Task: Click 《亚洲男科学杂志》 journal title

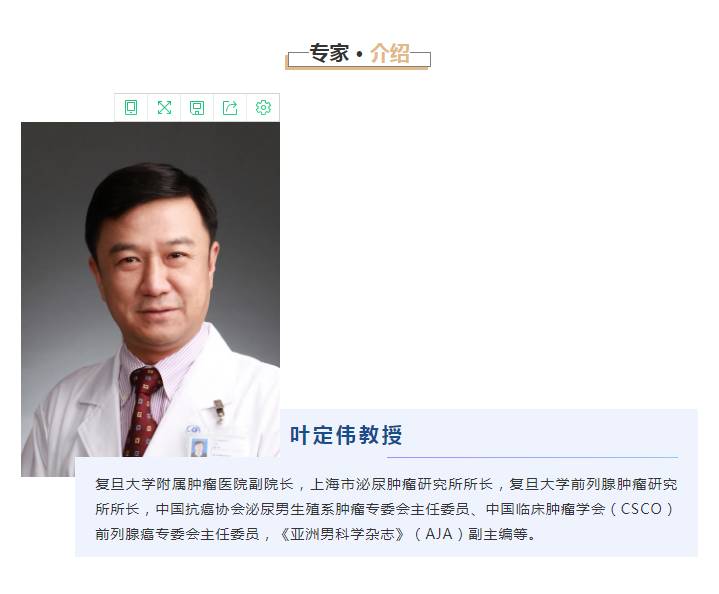Action: pos(343,534)
